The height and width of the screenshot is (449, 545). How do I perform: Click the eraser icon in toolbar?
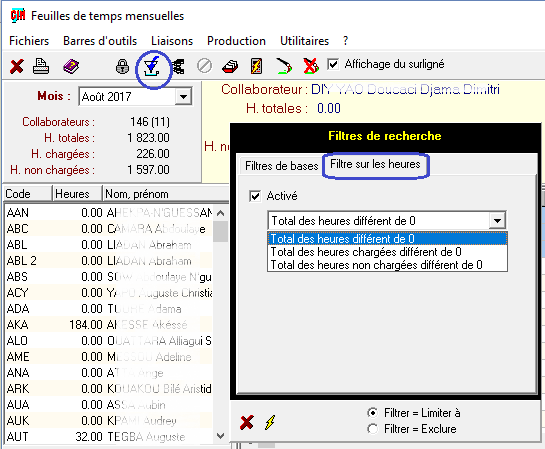coord(230,66)
